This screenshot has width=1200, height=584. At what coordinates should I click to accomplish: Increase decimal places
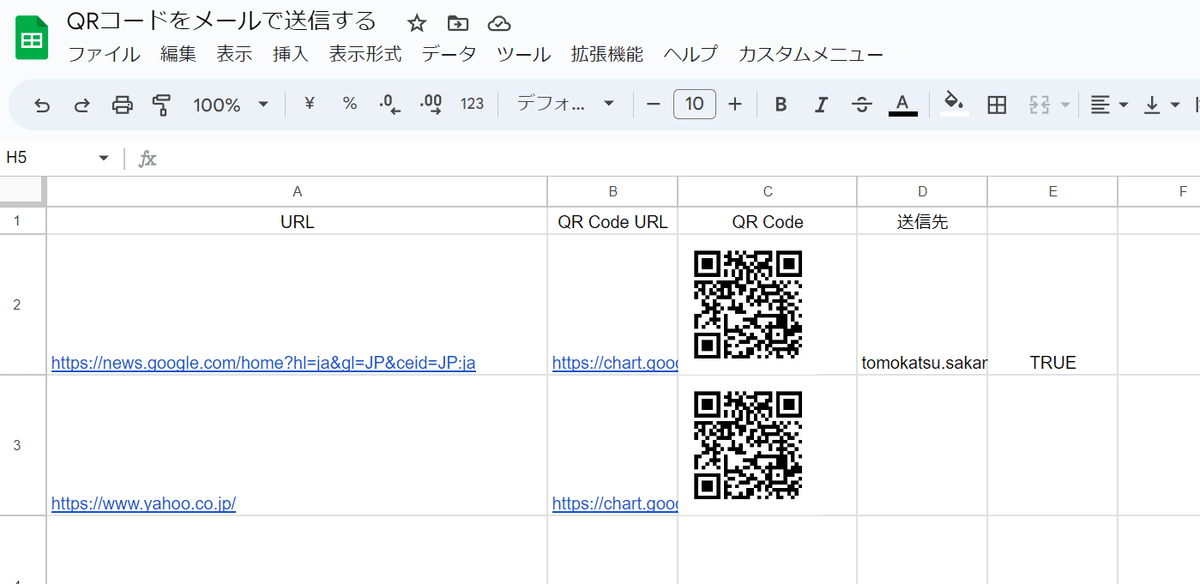point(432,104)
